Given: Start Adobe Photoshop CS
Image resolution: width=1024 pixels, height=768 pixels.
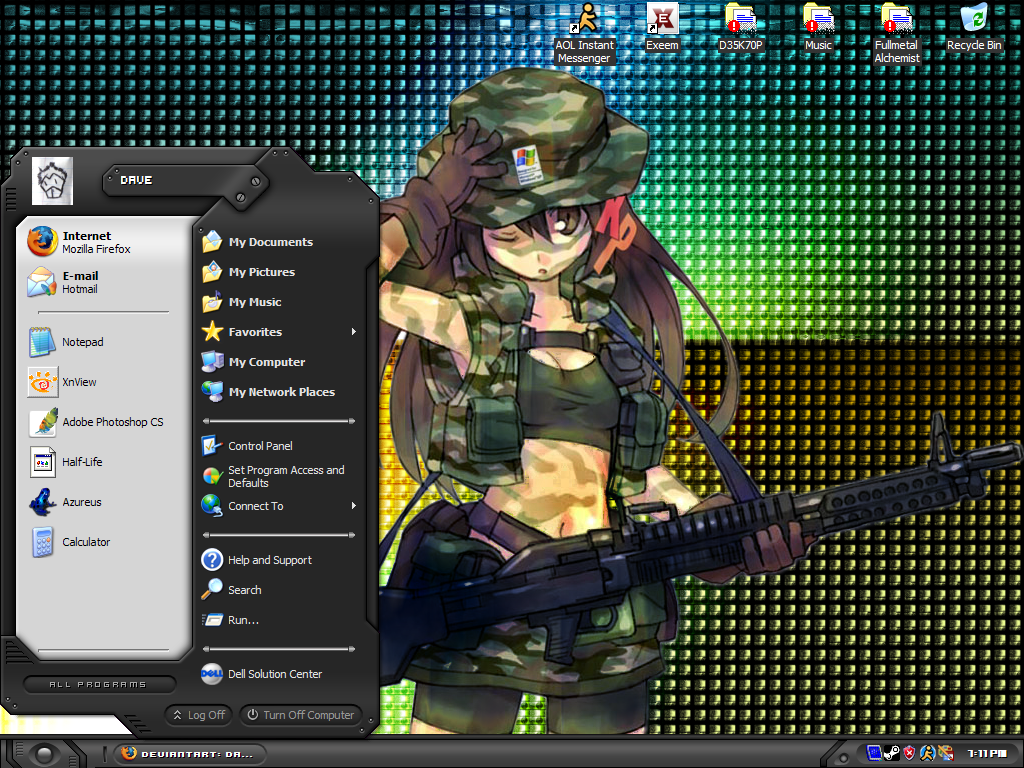Looking at the screenshot, I should (x=104, y=422).
